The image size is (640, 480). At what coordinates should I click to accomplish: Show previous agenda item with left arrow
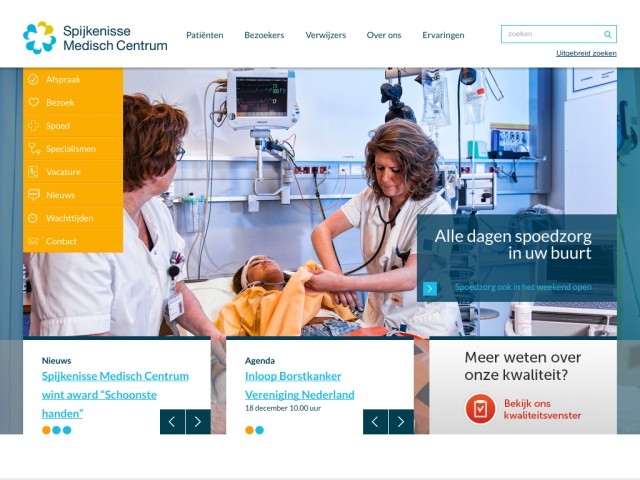(375, 422)
